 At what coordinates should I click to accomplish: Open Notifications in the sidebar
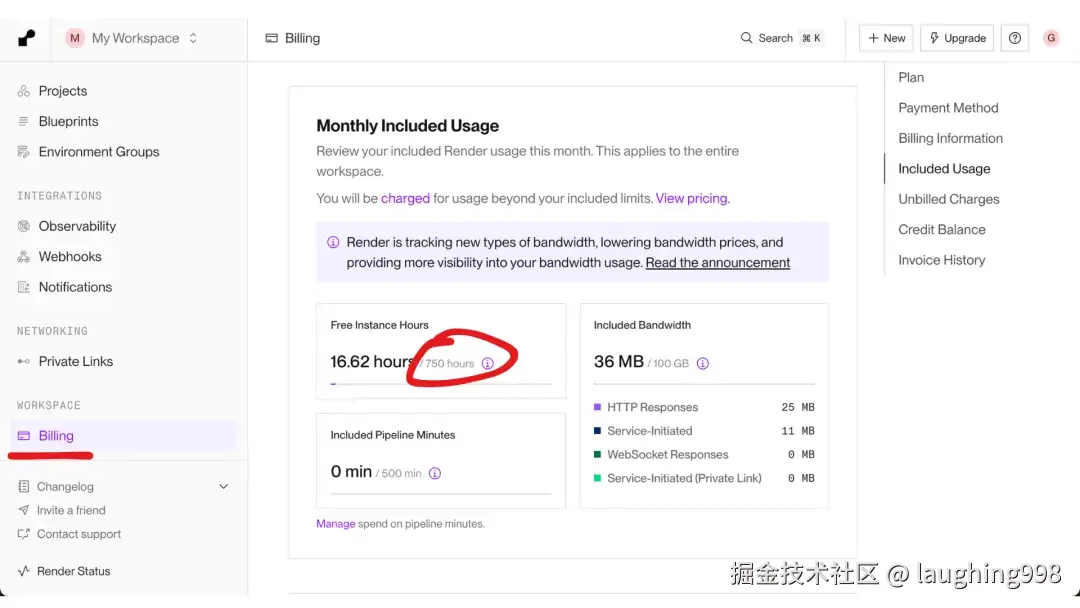[75, 286]
